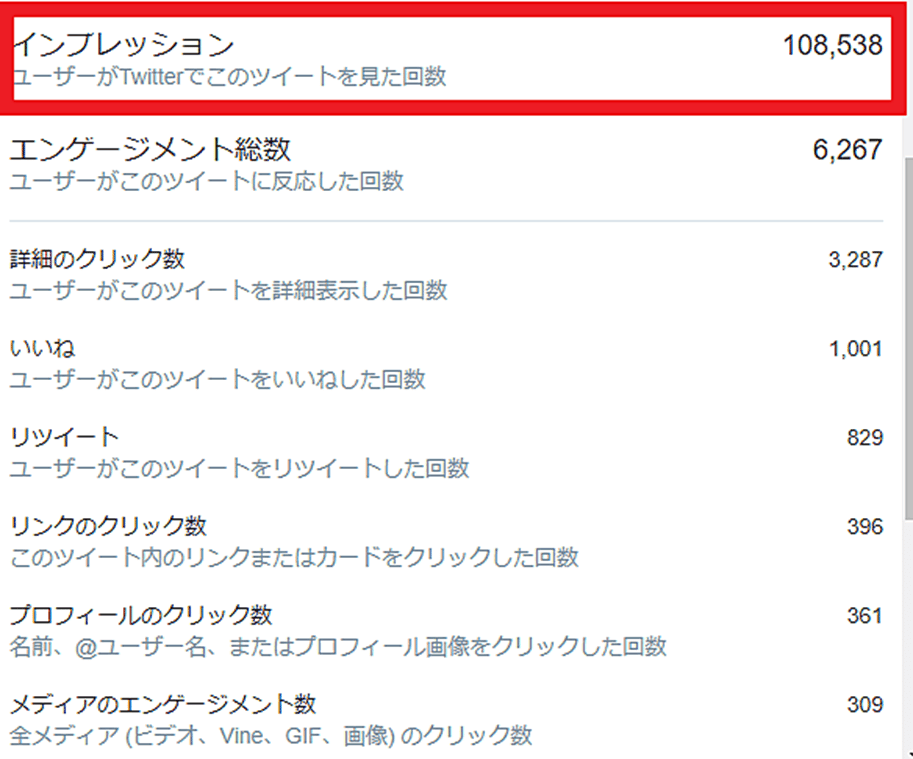Select the 361 profile clicks value
This screenshot has width=913, height=759.
(x=864, y=615)
